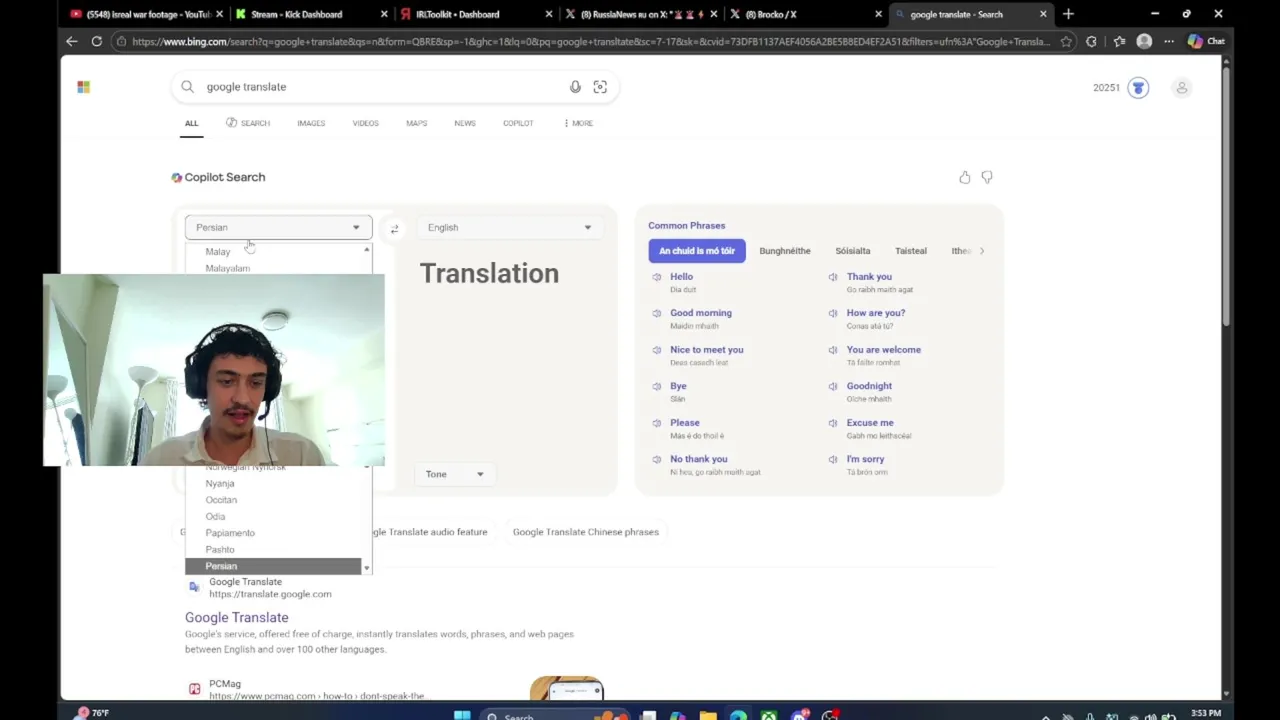The image size is (1280, 720).
Task: Show more phrase categories with right chevron
Action: [x=981, y=251]
